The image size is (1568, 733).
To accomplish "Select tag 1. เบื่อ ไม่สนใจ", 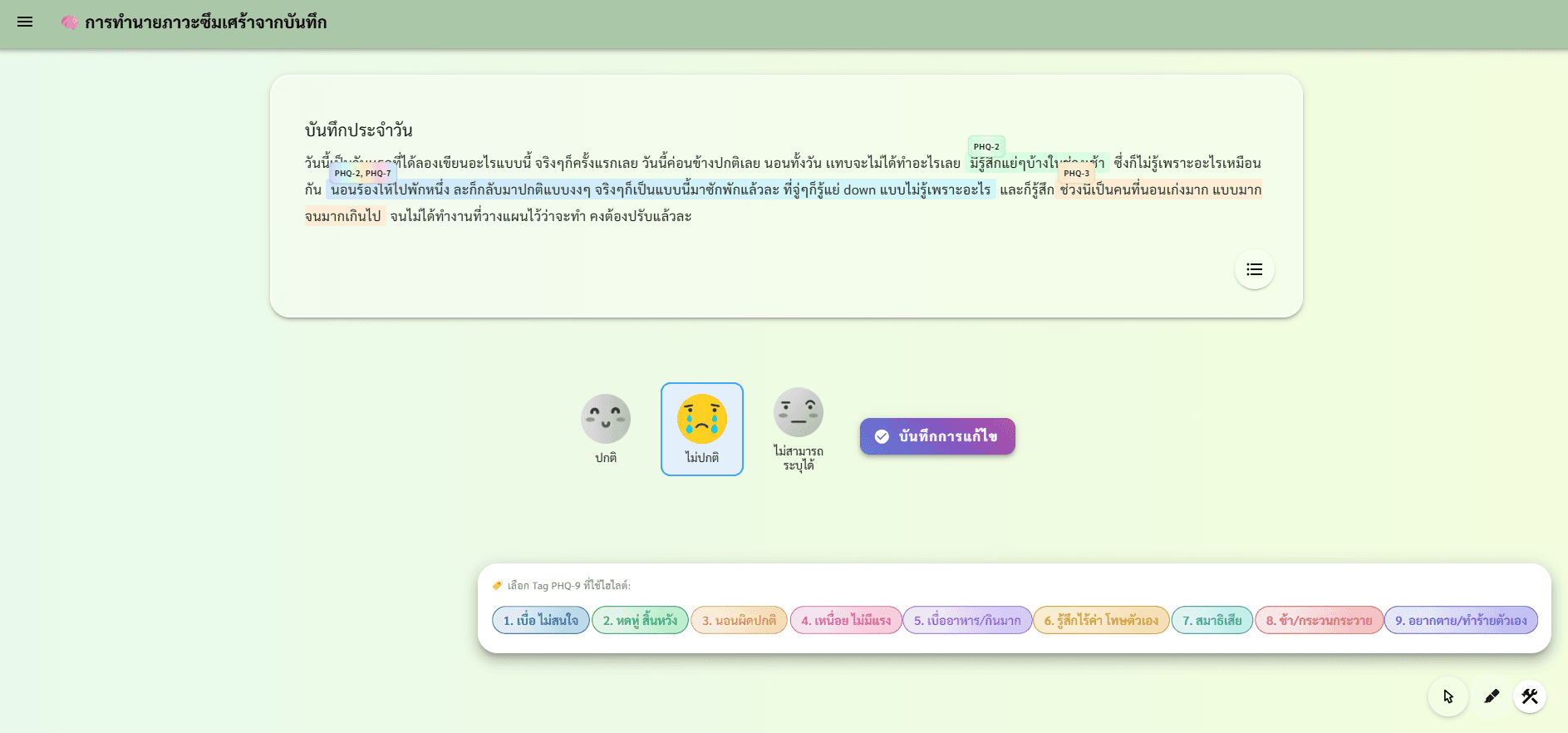I will tap(540, 620).
